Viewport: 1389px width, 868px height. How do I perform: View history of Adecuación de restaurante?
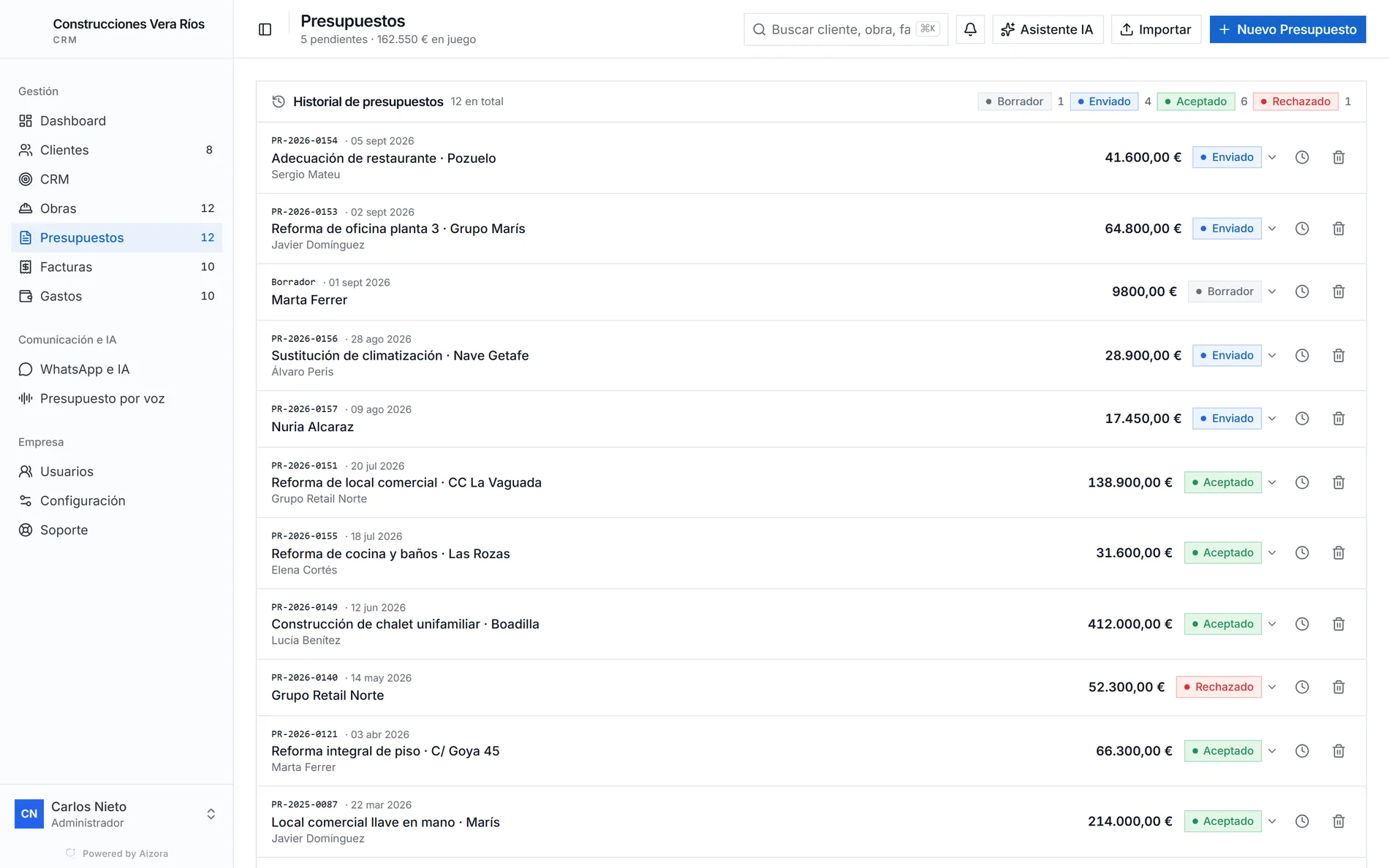[x=1302, y=157]
